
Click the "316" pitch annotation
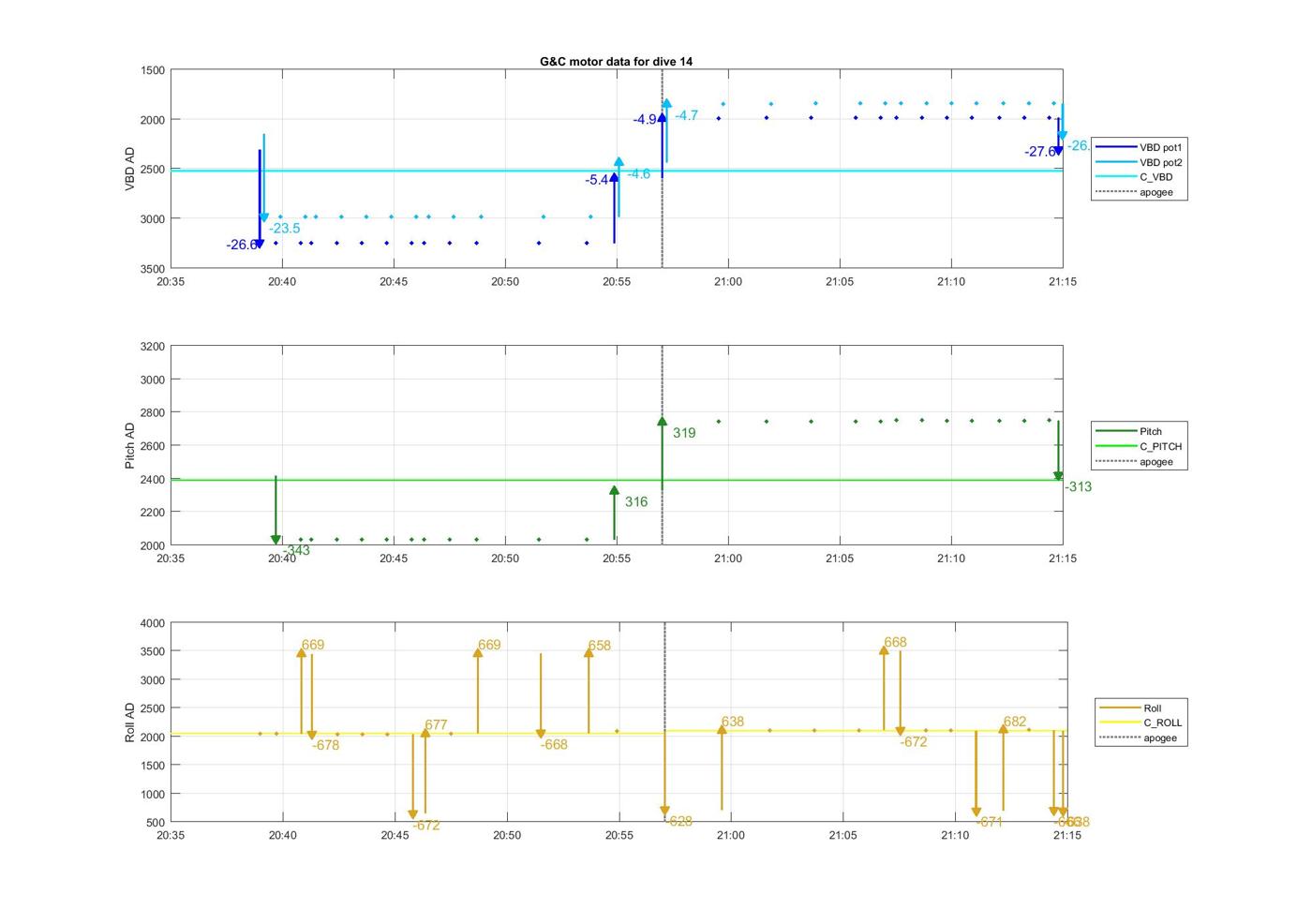(636, 502)
